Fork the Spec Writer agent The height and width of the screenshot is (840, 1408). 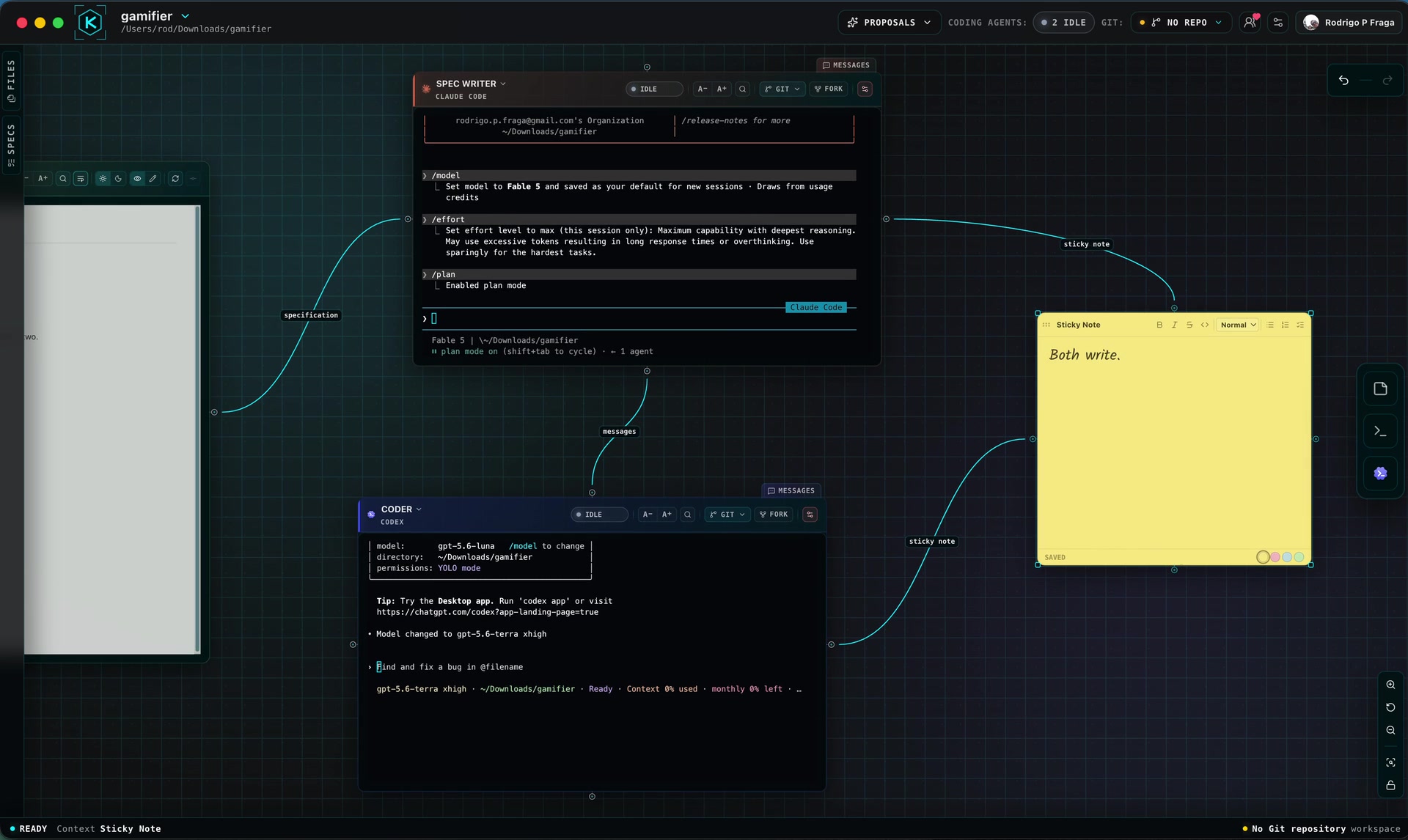(829, 89)
